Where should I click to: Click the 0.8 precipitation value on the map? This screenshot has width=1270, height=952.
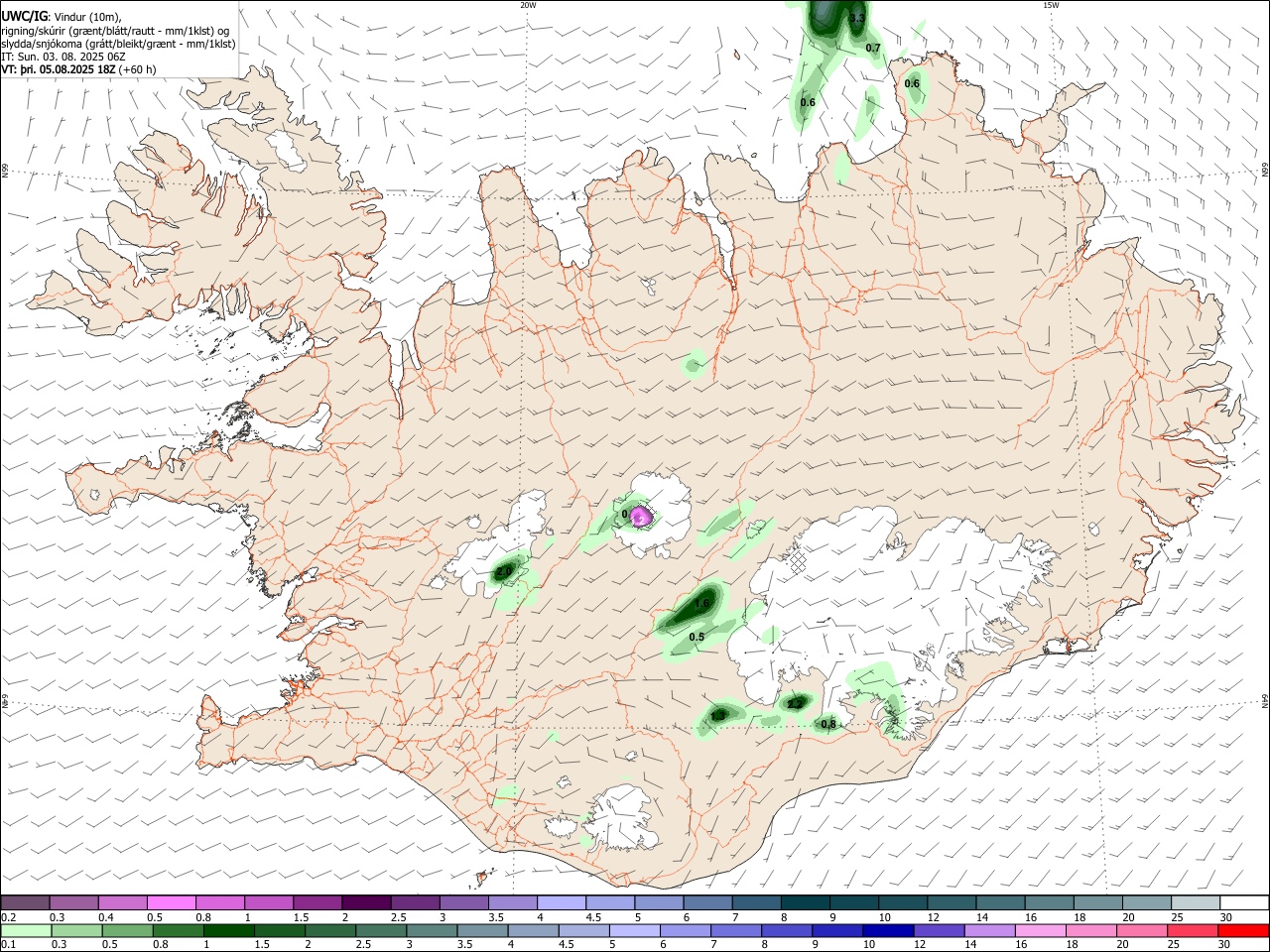828,724
